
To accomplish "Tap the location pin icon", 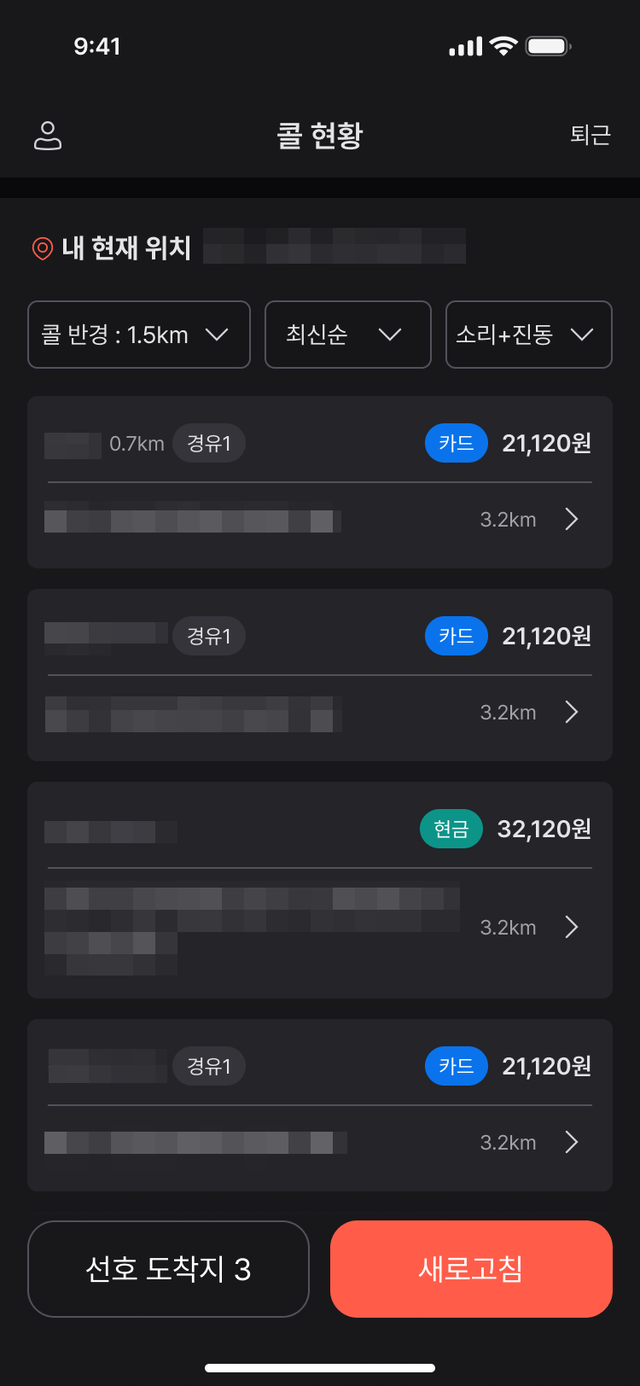I will [42, 248].
